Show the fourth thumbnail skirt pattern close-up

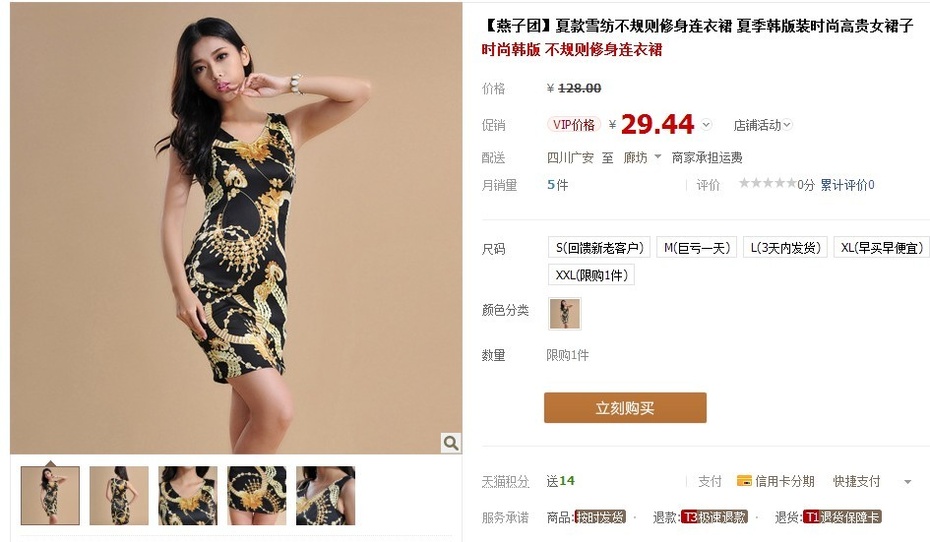point(256,495)
